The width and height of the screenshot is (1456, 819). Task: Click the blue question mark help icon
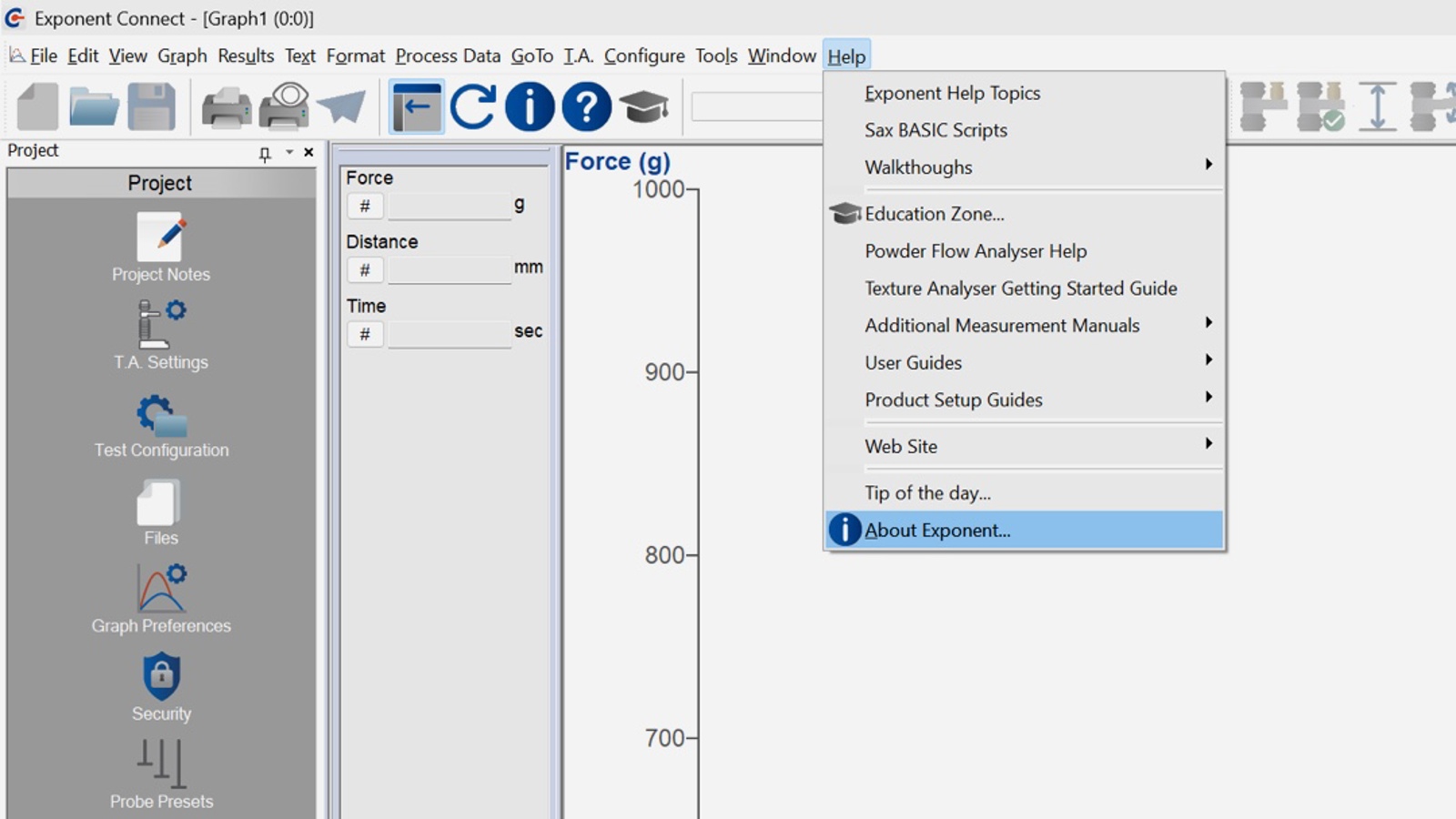tap(586, 106)
